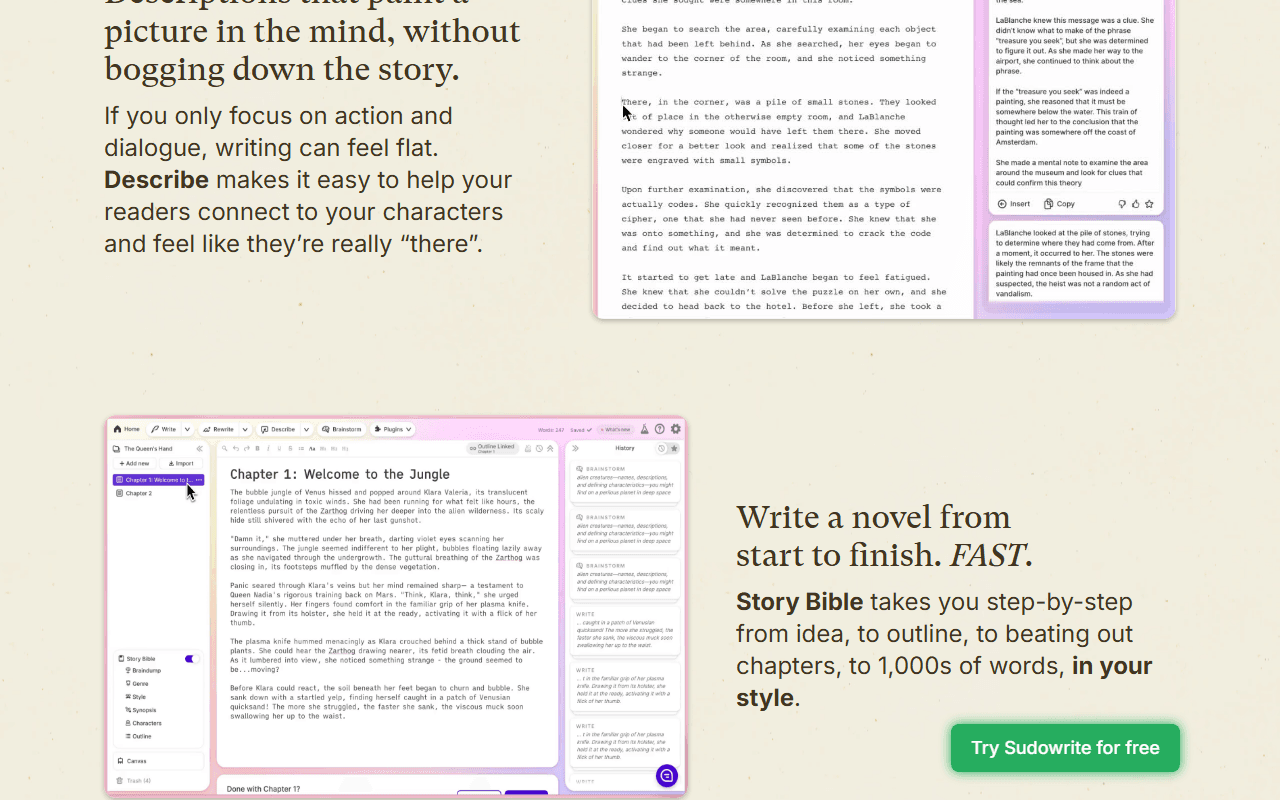Open Style in Story Bible
Viewport: 1280px width, 800px height.
[138, 697]
